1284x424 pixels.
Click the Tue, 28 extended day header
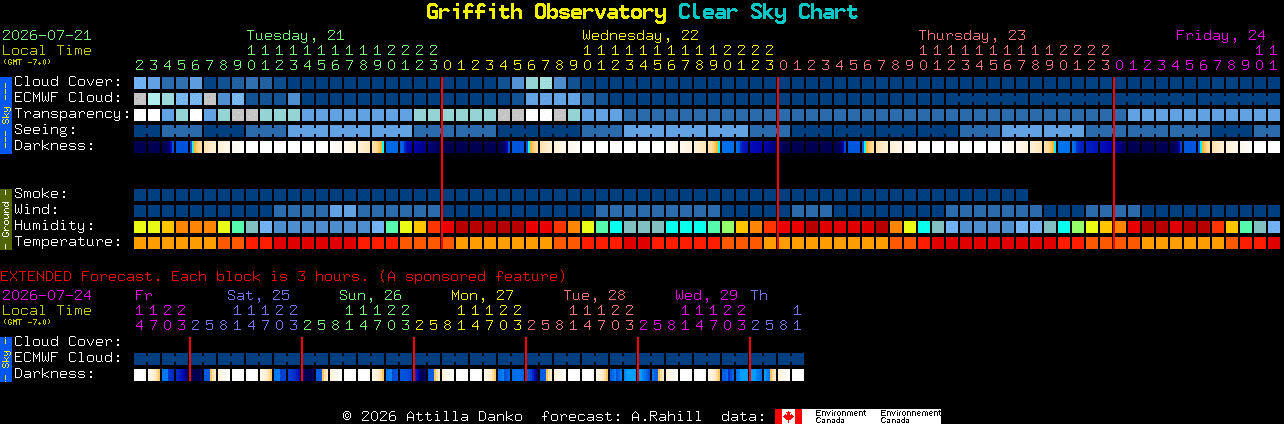tap(594, 295)
